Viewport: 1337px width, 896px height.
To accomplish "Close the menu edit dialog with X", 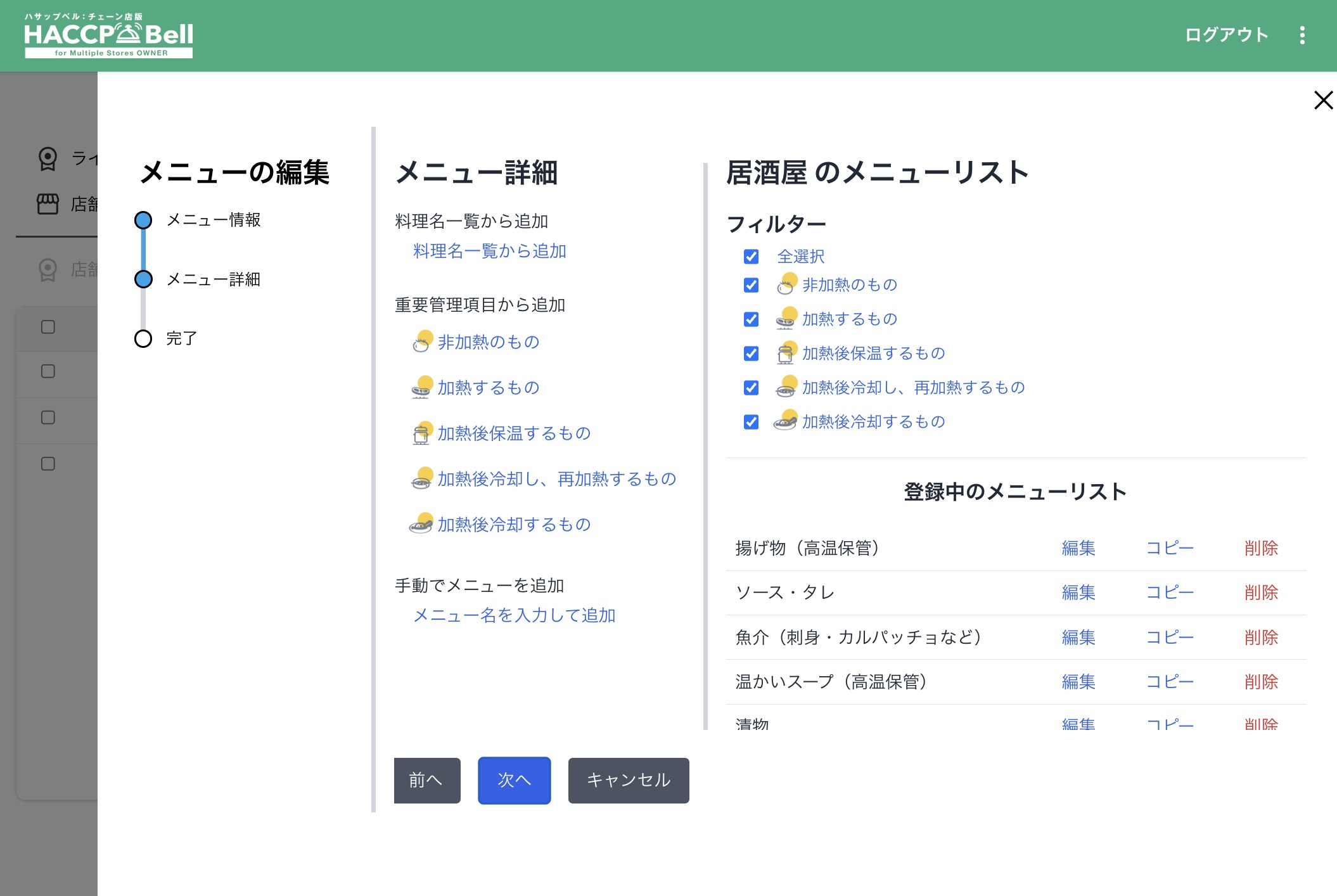I will [x=1323, y=100].
